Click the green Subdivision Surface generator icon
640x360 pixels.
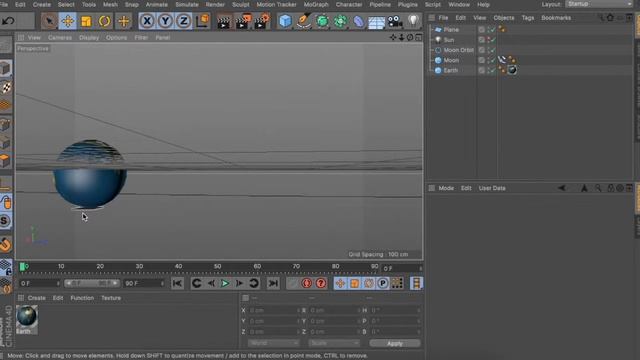click(322, 21)
